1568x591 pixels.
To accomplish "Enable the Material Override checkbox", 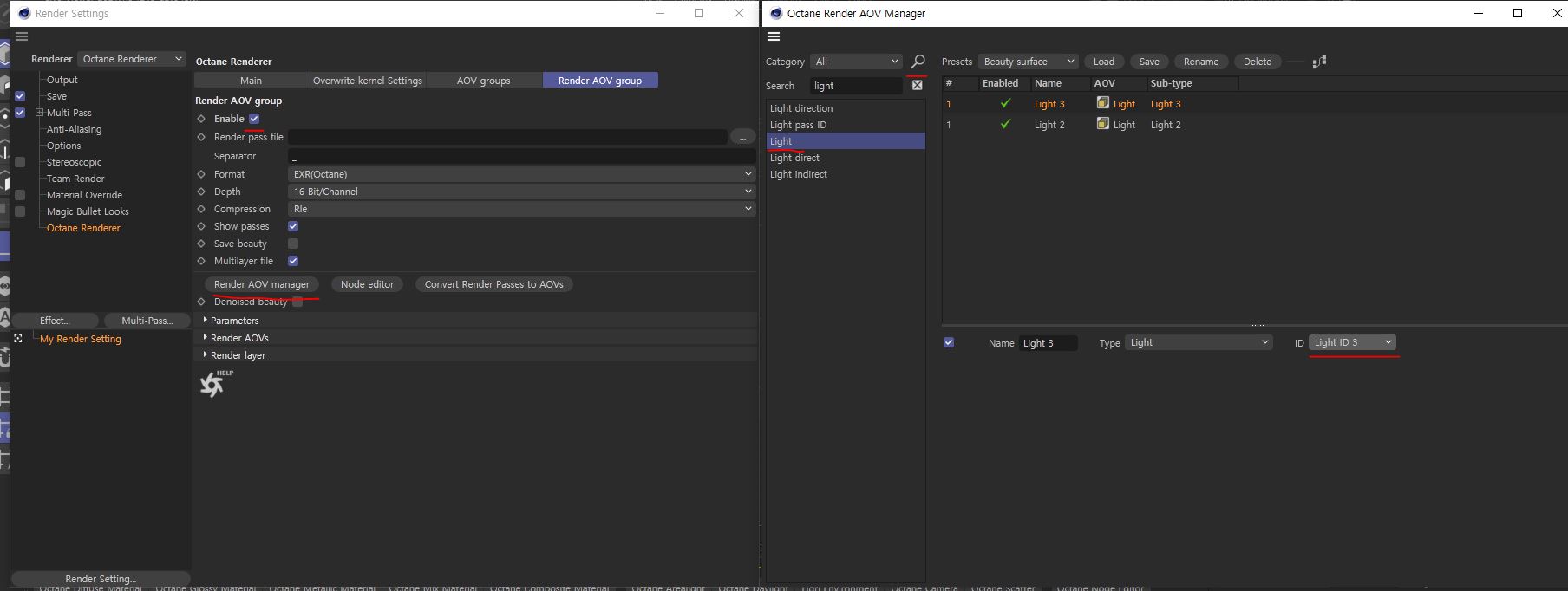I will pos(20,195).
